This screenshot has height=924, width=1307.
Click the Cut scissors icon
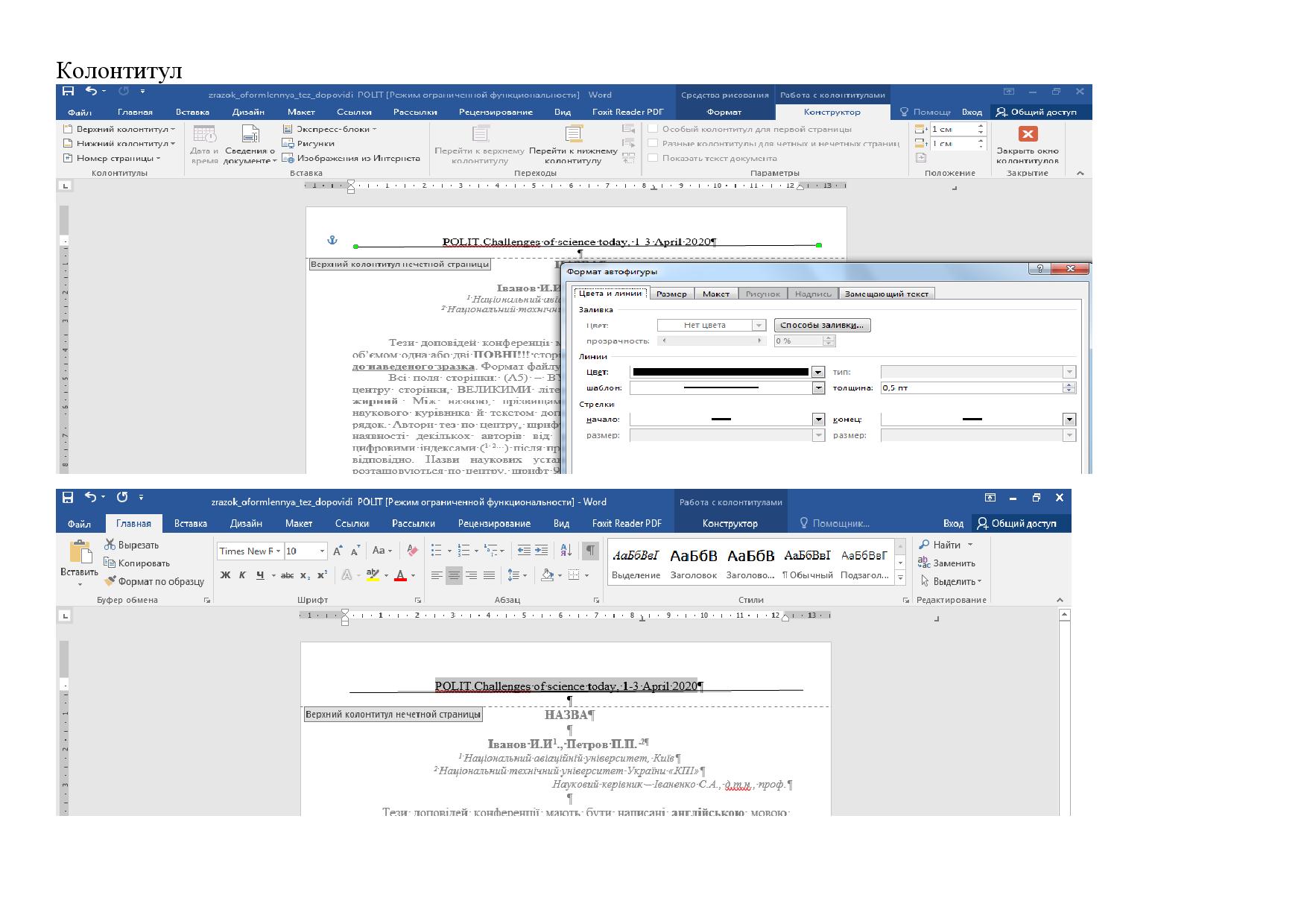tap(110, 545)
